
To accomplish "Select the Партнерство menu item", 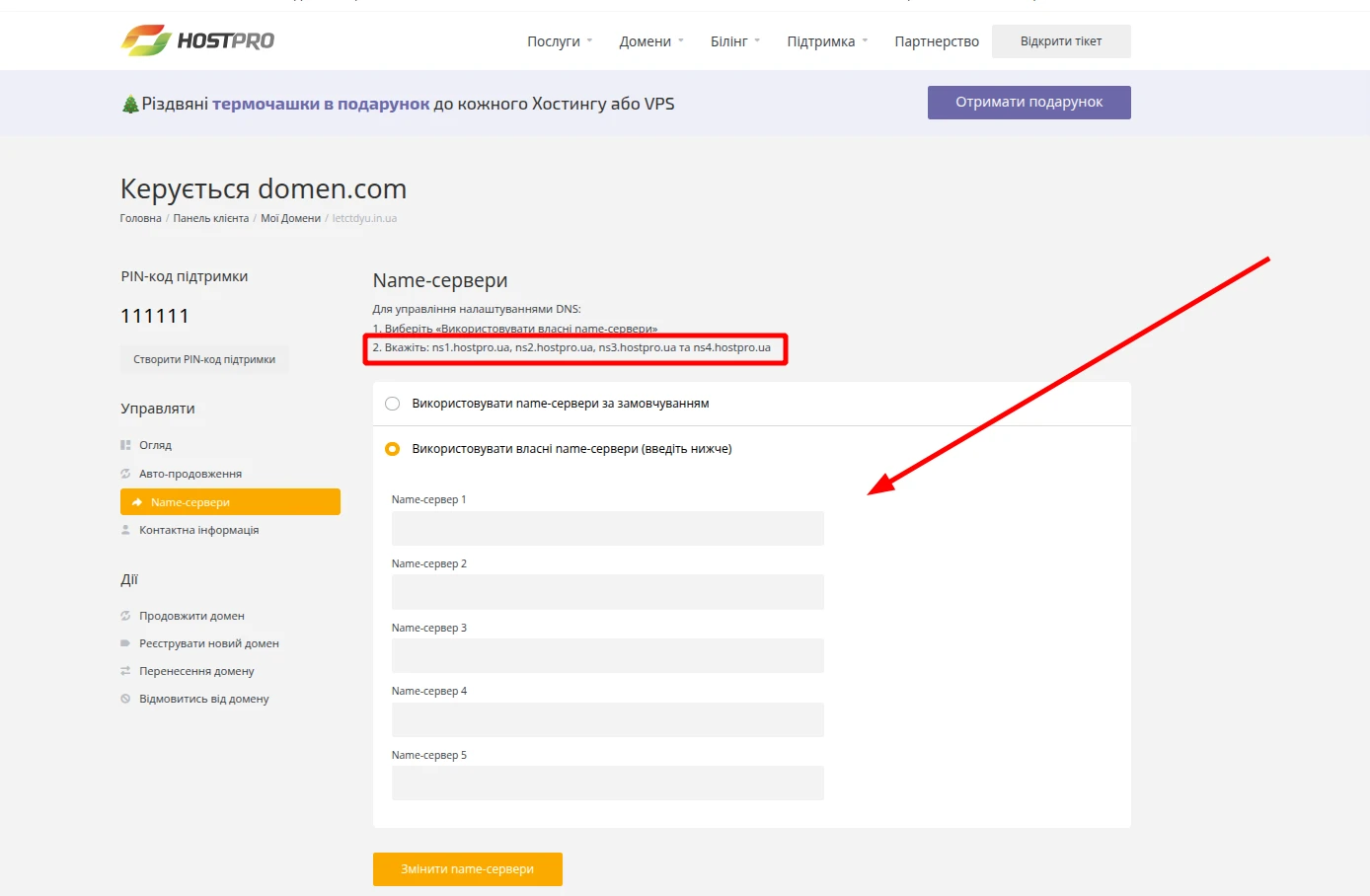I will point(936,41).
